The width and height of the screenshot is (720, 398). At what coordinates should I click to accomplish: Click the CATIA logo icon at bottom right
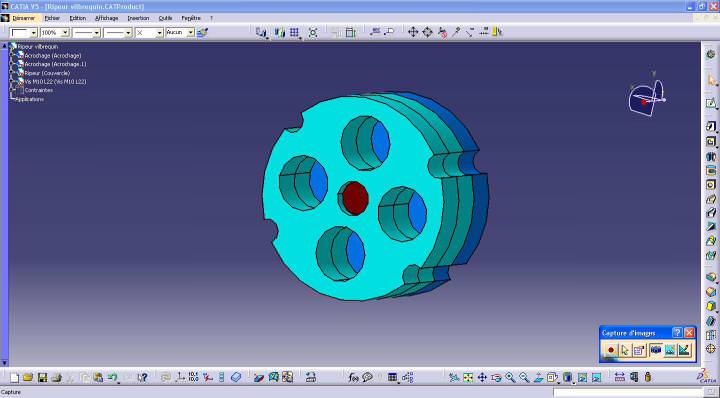(x=707, y=376)
